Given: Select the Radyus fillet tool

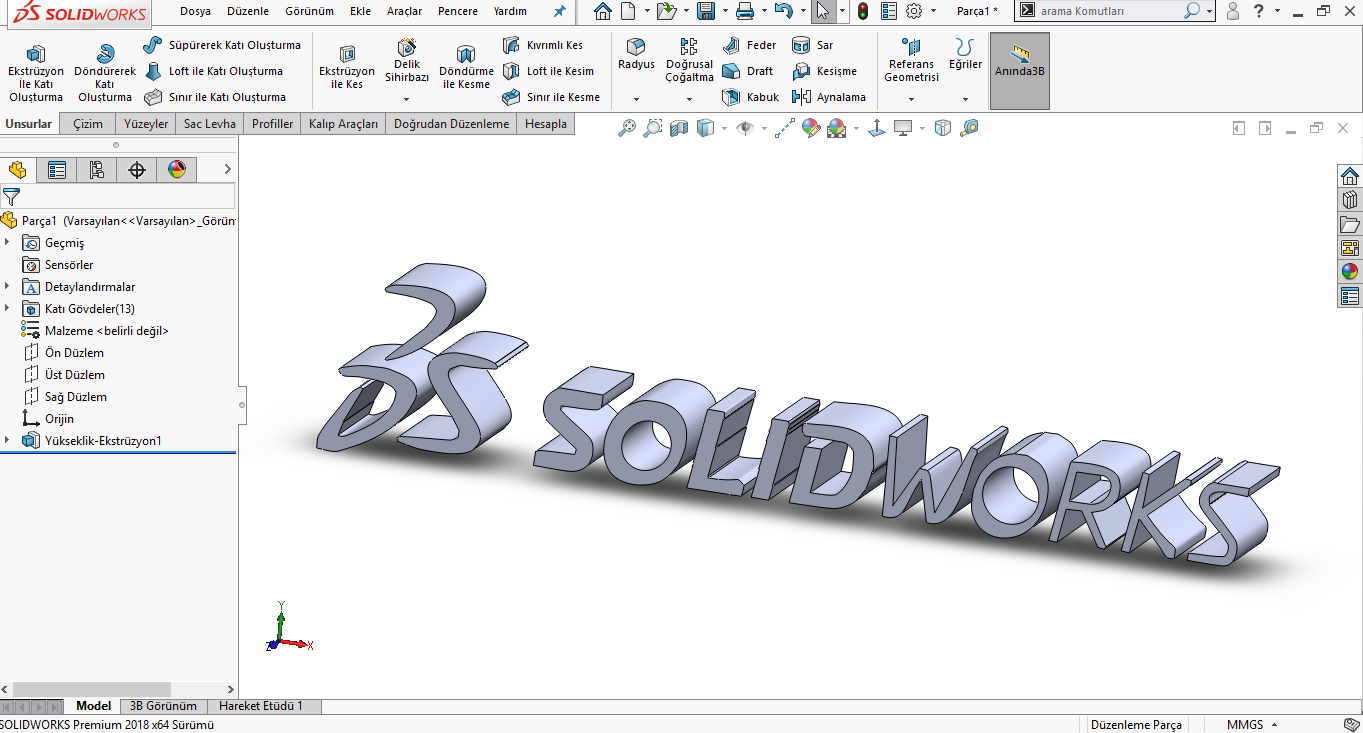Looking at the screenshot, I should pos(636,54).
